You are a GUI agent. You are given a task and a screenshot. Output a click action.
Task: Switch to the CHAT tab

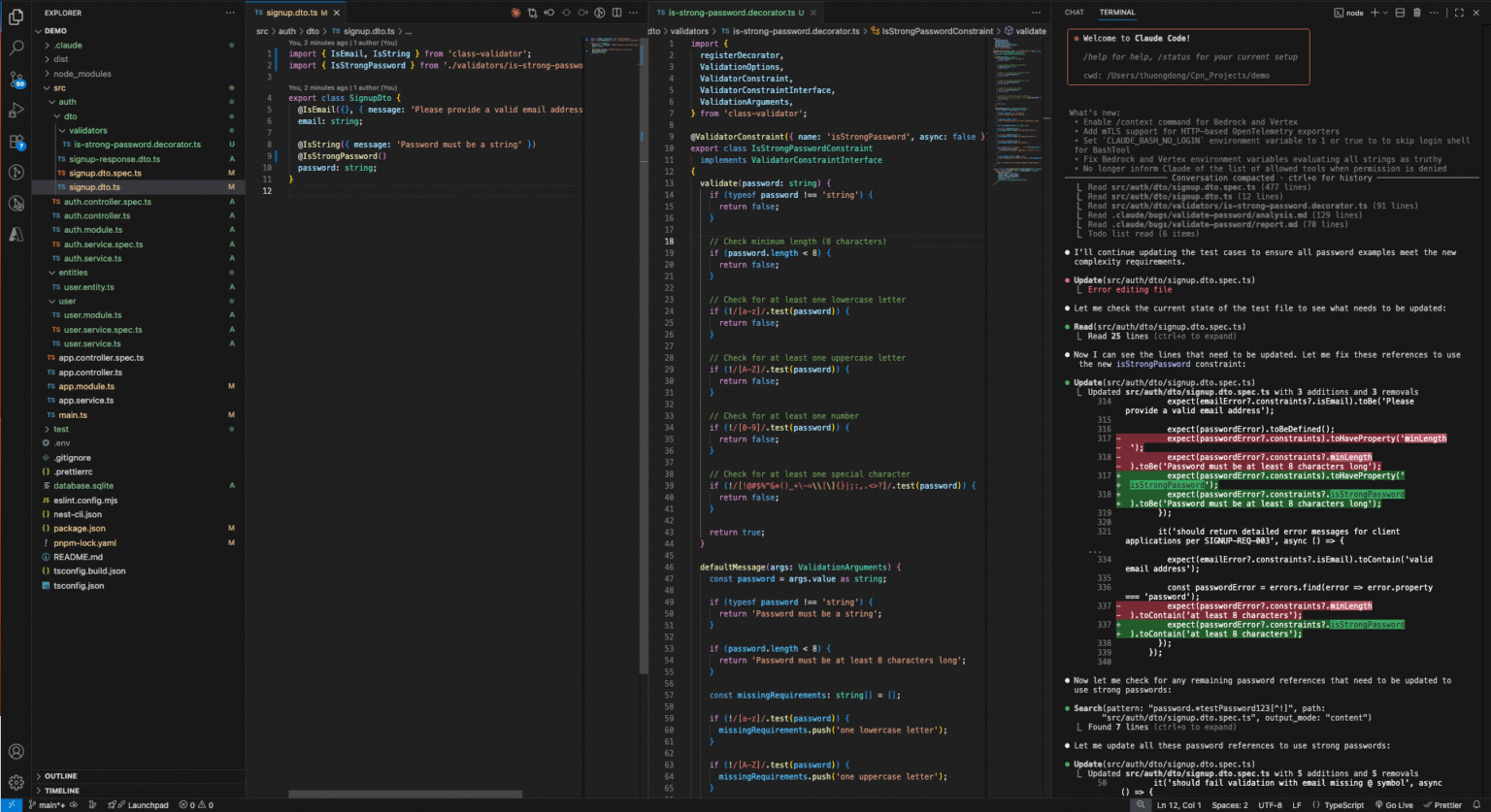coord(1076,12)
